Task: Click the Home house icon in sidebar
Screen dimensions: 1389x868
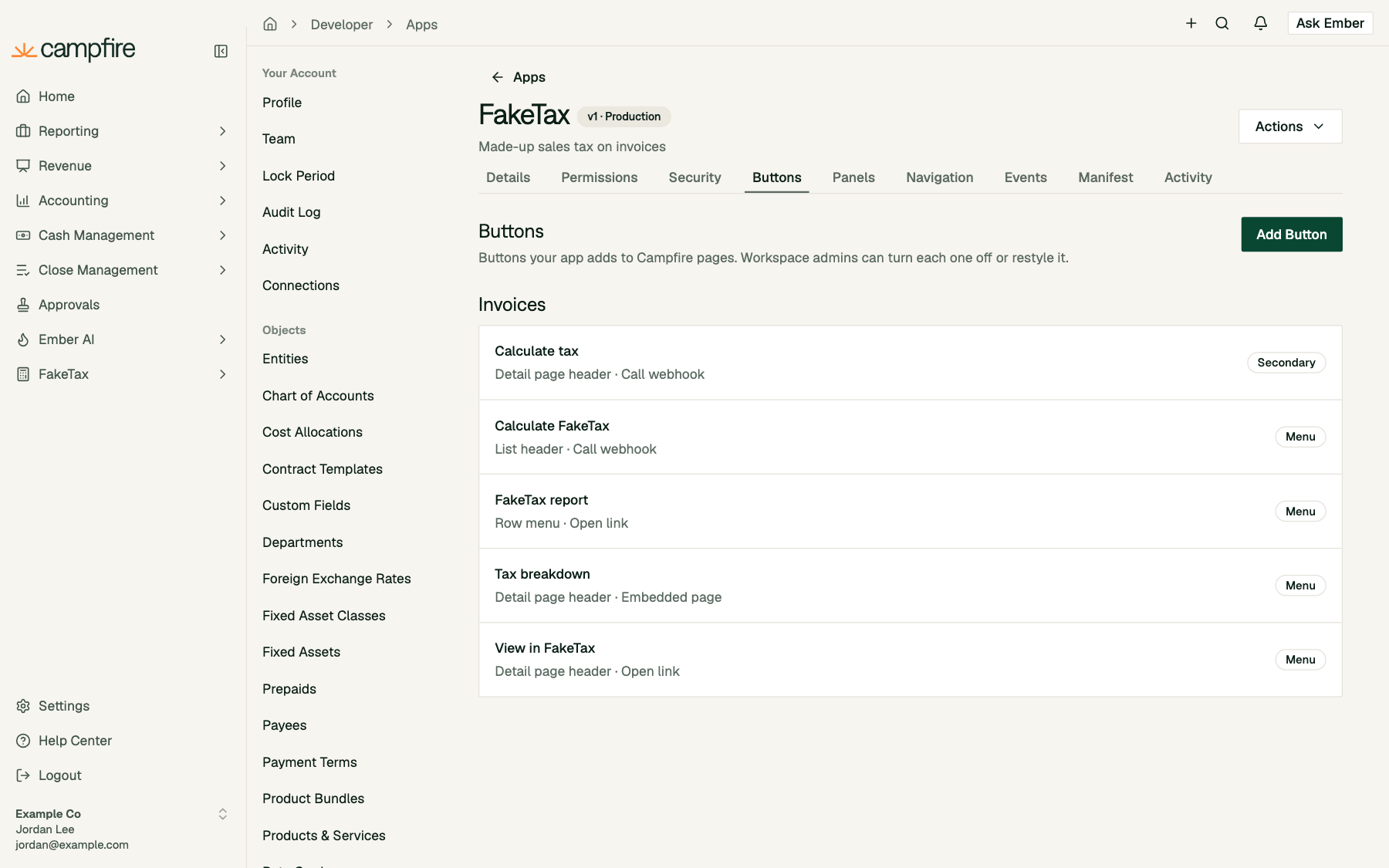Action: [23, 96]
